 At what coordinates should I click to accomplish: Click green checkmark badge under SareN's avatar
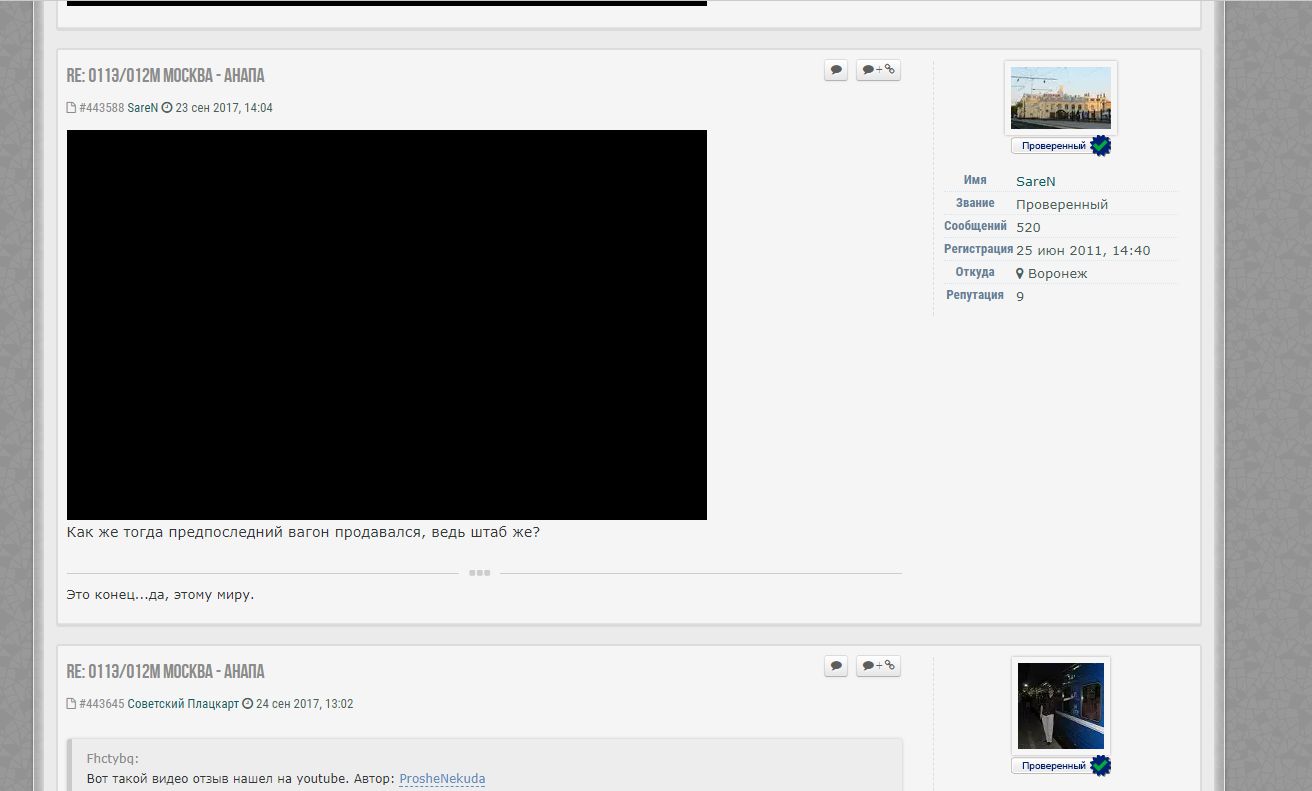(x=1100, y=146)
